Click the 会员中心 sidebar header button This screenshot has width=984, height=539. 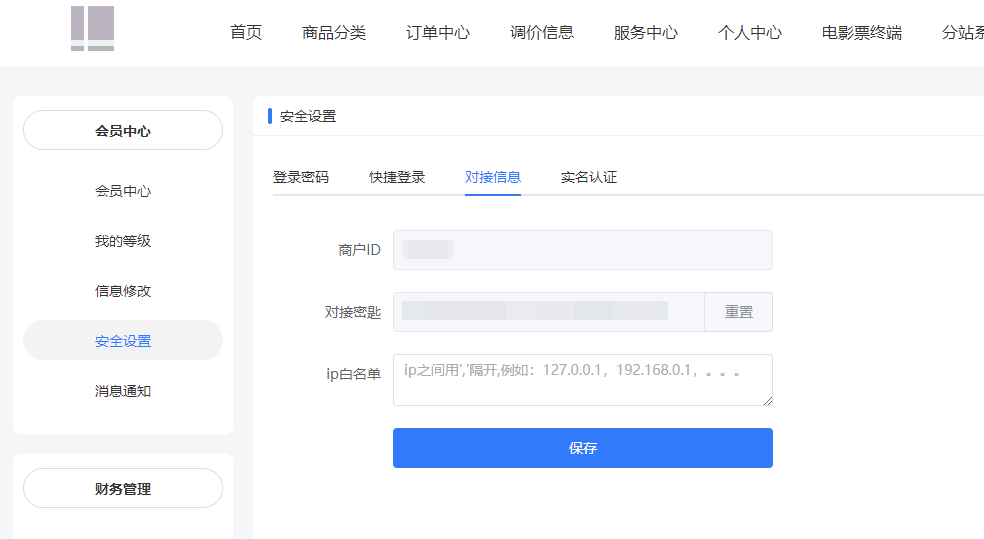(123, 131)
